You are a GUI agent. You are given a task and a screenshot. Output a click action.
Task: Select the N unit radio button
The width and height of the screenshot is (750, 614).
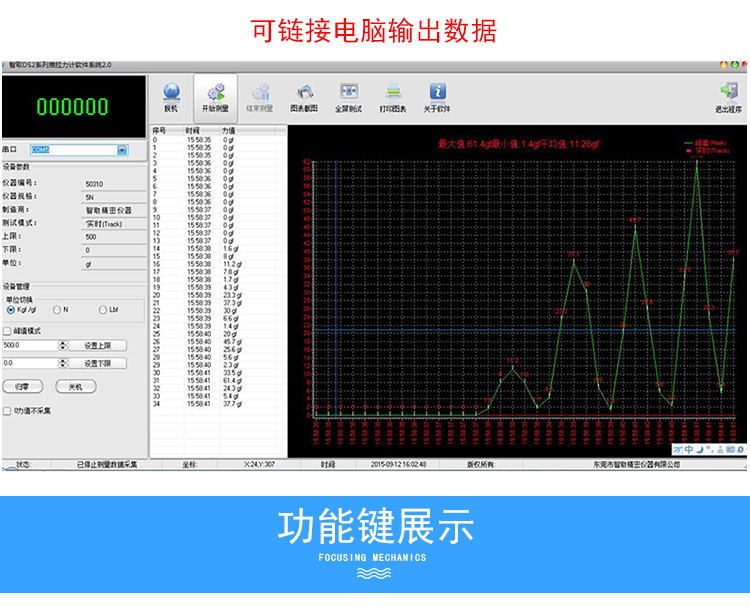[x=57, y=310]
